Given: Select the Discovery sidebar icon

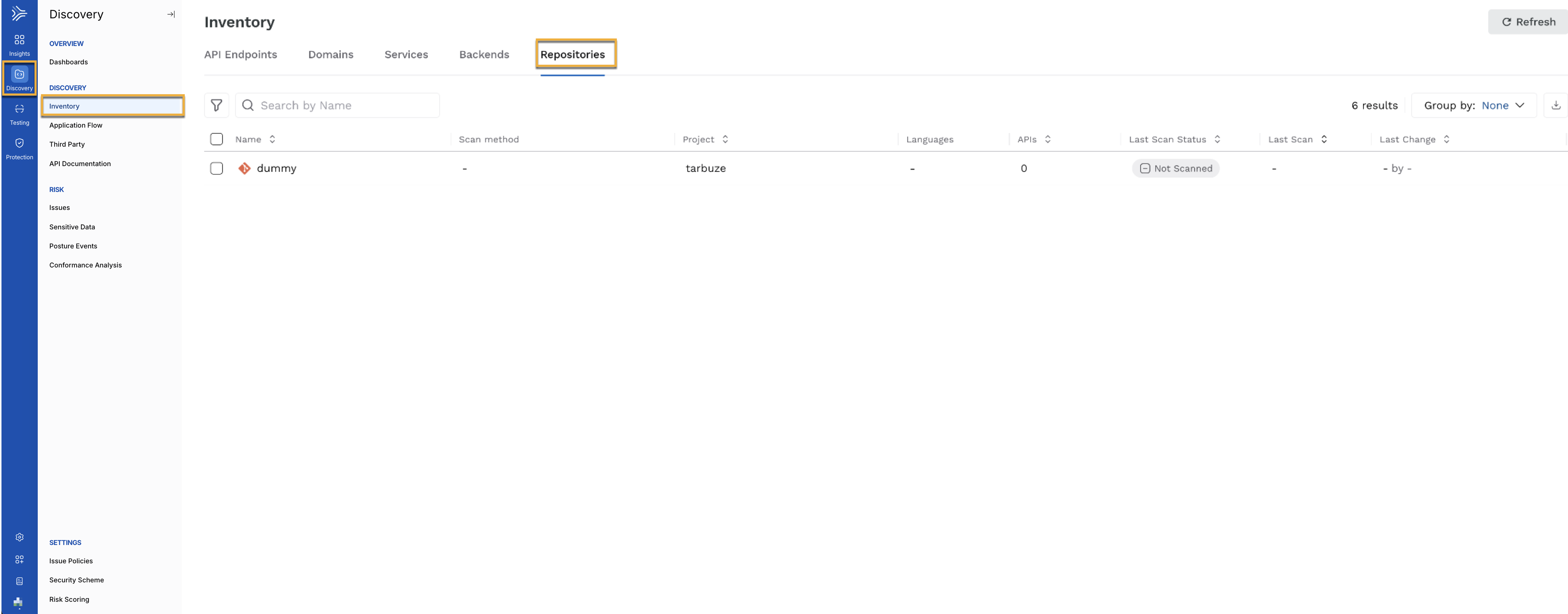Looking at the screenshot, I should point(19,79).
